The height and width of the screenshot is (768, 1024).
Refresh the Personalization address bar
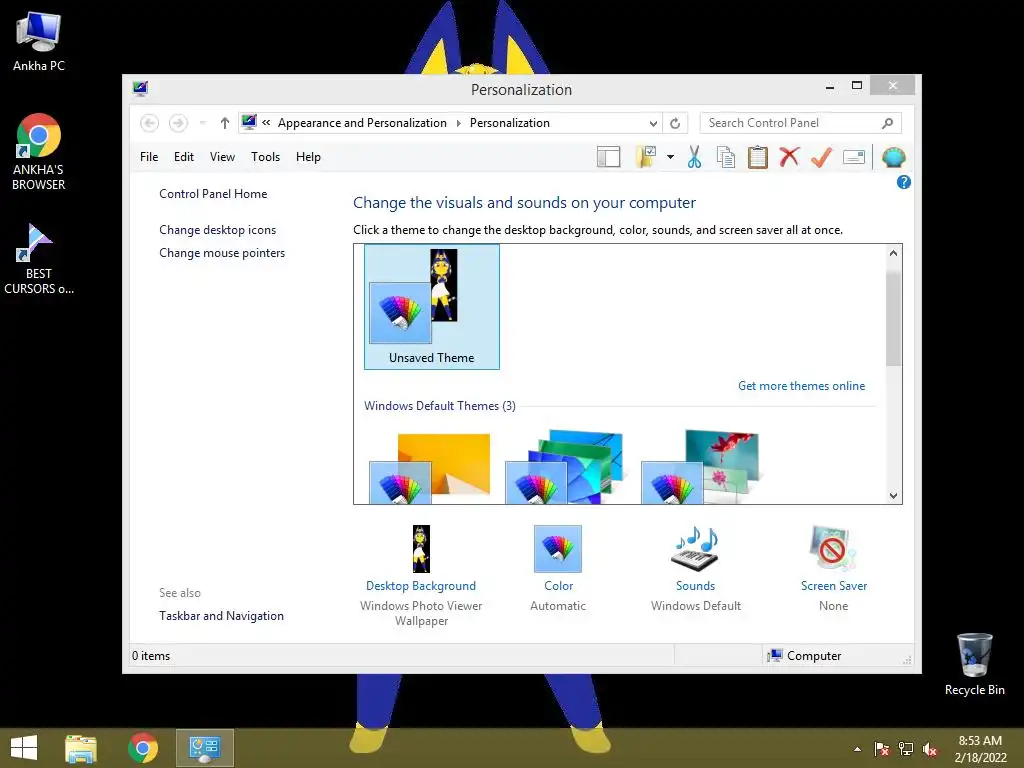[x=675, y=123]
